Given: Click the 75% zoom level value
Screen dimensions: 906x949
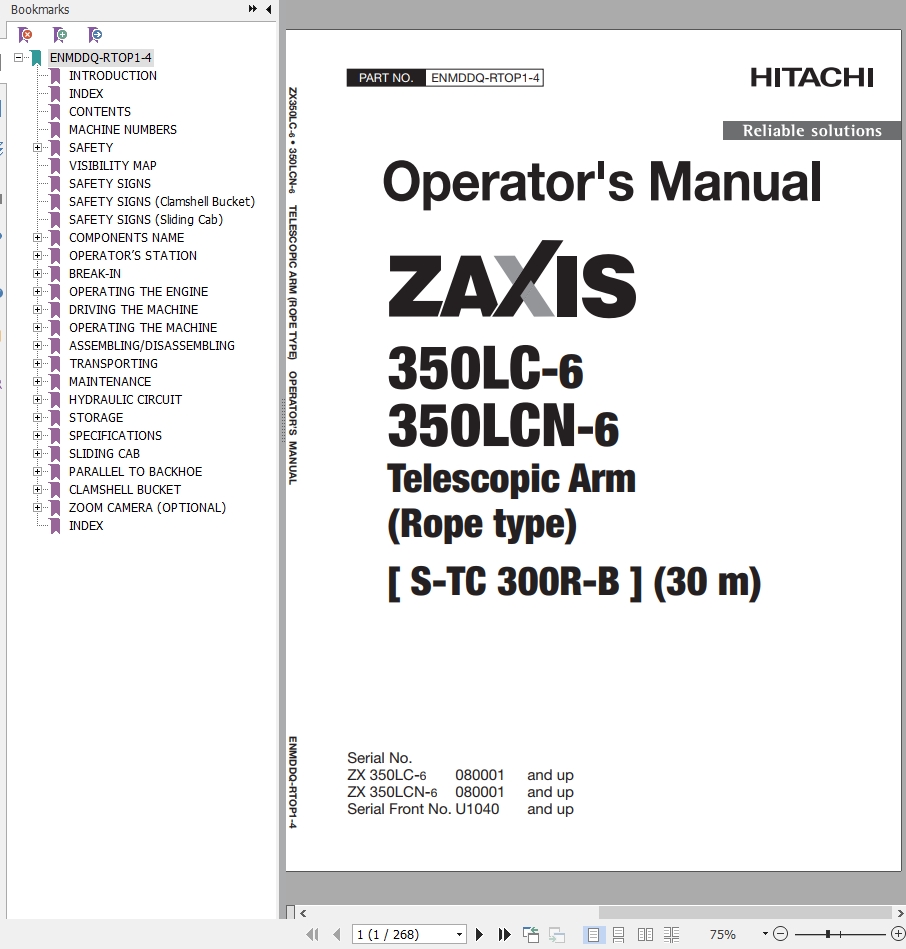Looking at the screenshot, I should [723, 934].
